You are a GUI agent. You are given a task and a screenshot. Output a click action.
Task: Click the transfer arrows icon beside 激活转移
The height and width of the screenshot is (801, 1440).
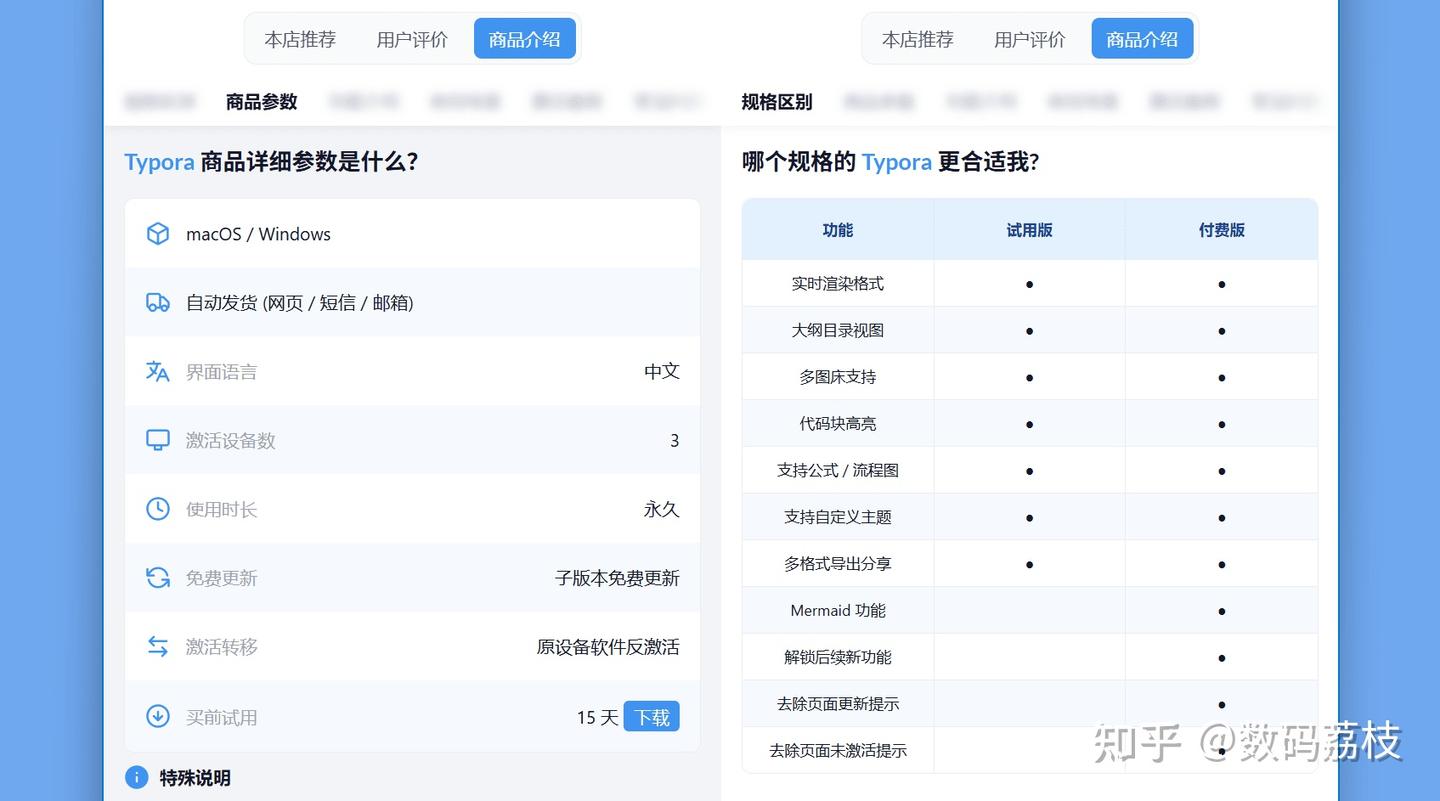point(158,647)
